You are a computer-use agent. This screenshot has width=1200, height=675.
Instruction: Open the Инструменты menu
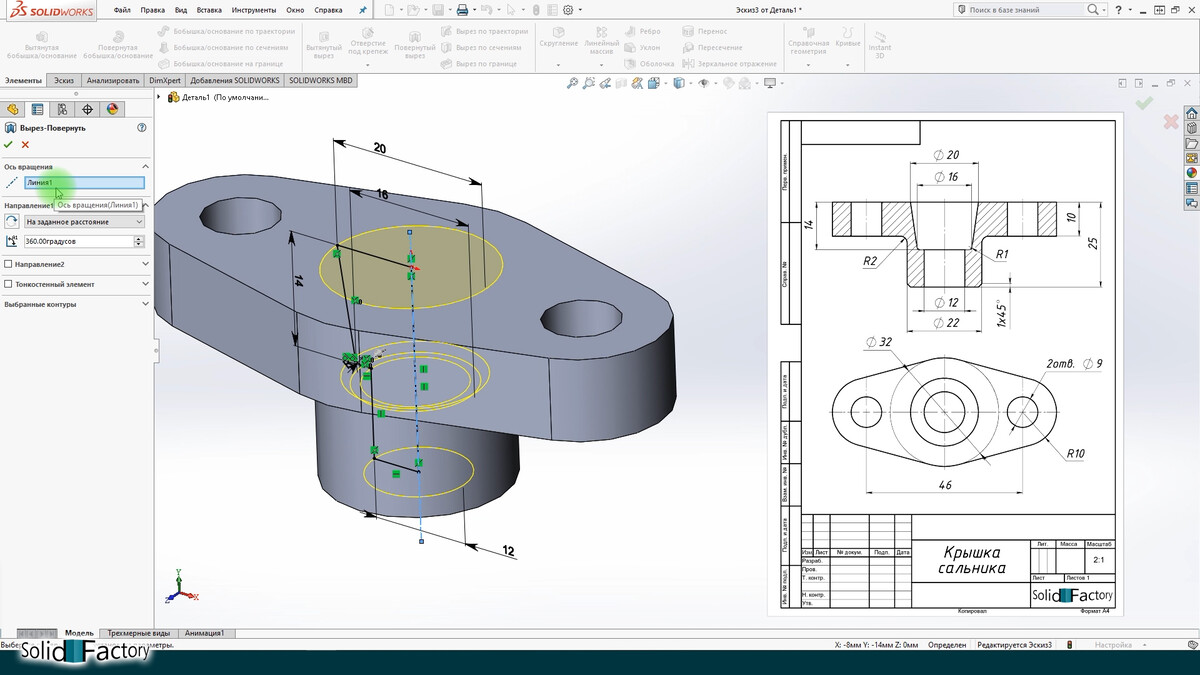pos(253,10)
